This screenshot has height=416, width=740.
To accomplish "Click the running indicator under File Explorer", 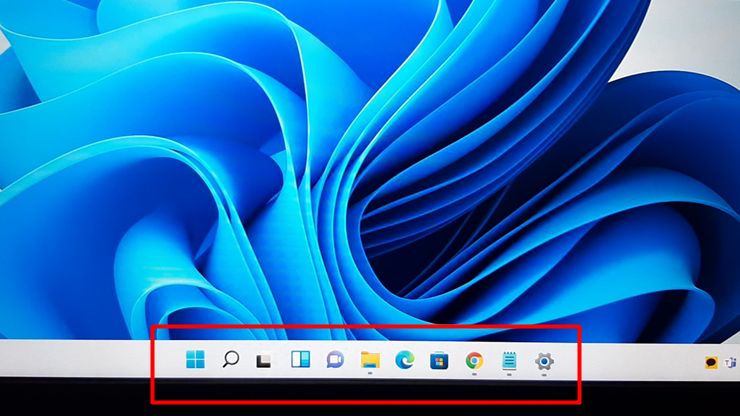I will (x=370, y=373).
